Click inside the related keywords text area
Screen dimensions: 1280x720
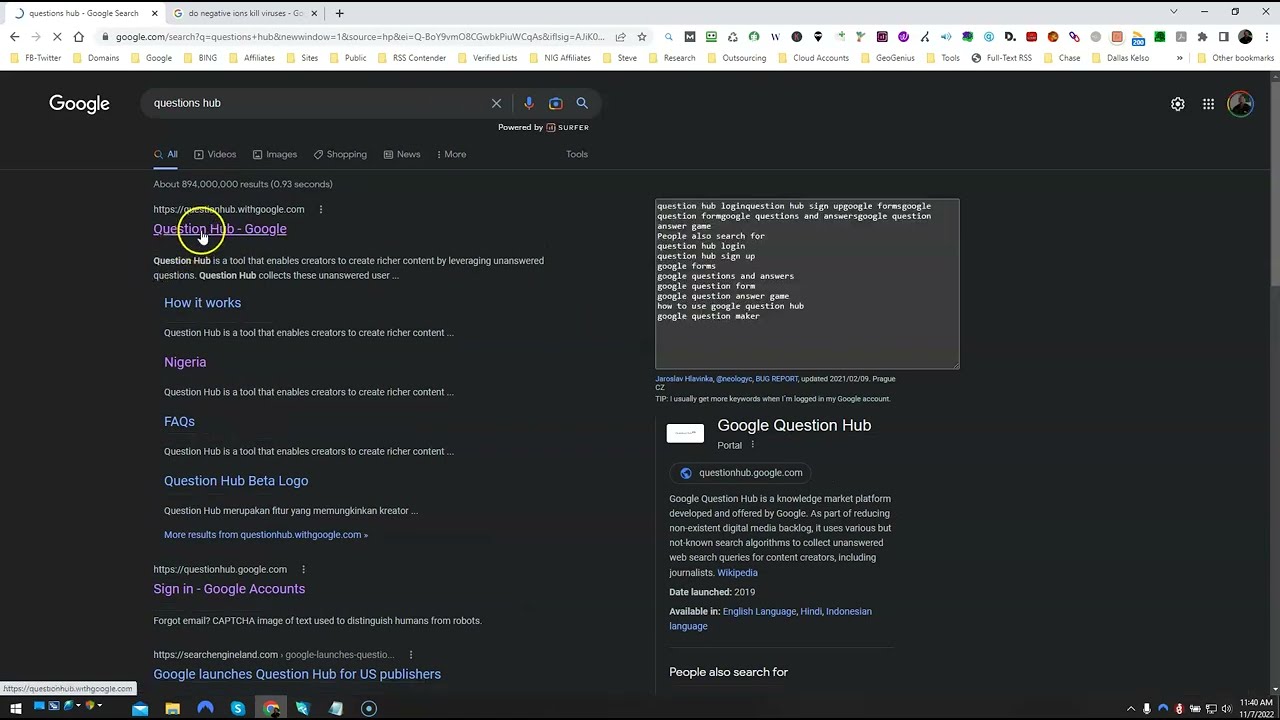click(x=807, y=284)
